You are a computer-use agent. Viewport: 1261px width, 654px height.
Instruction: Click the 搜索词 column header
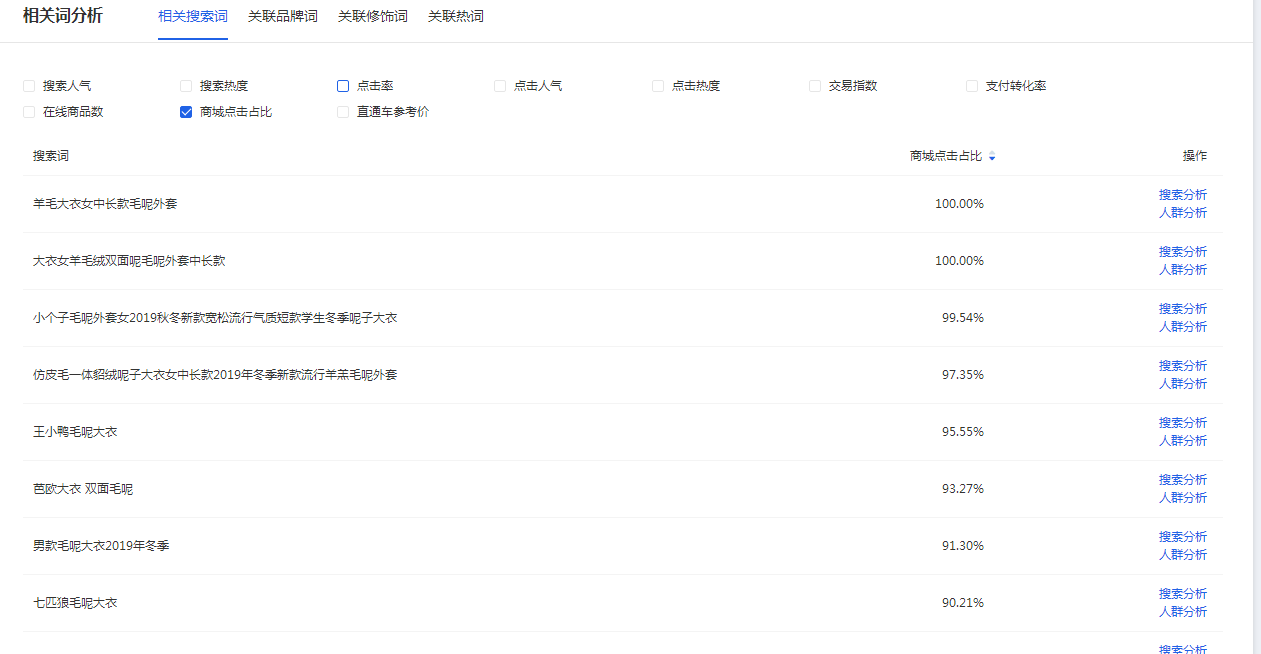pos(51,157)
